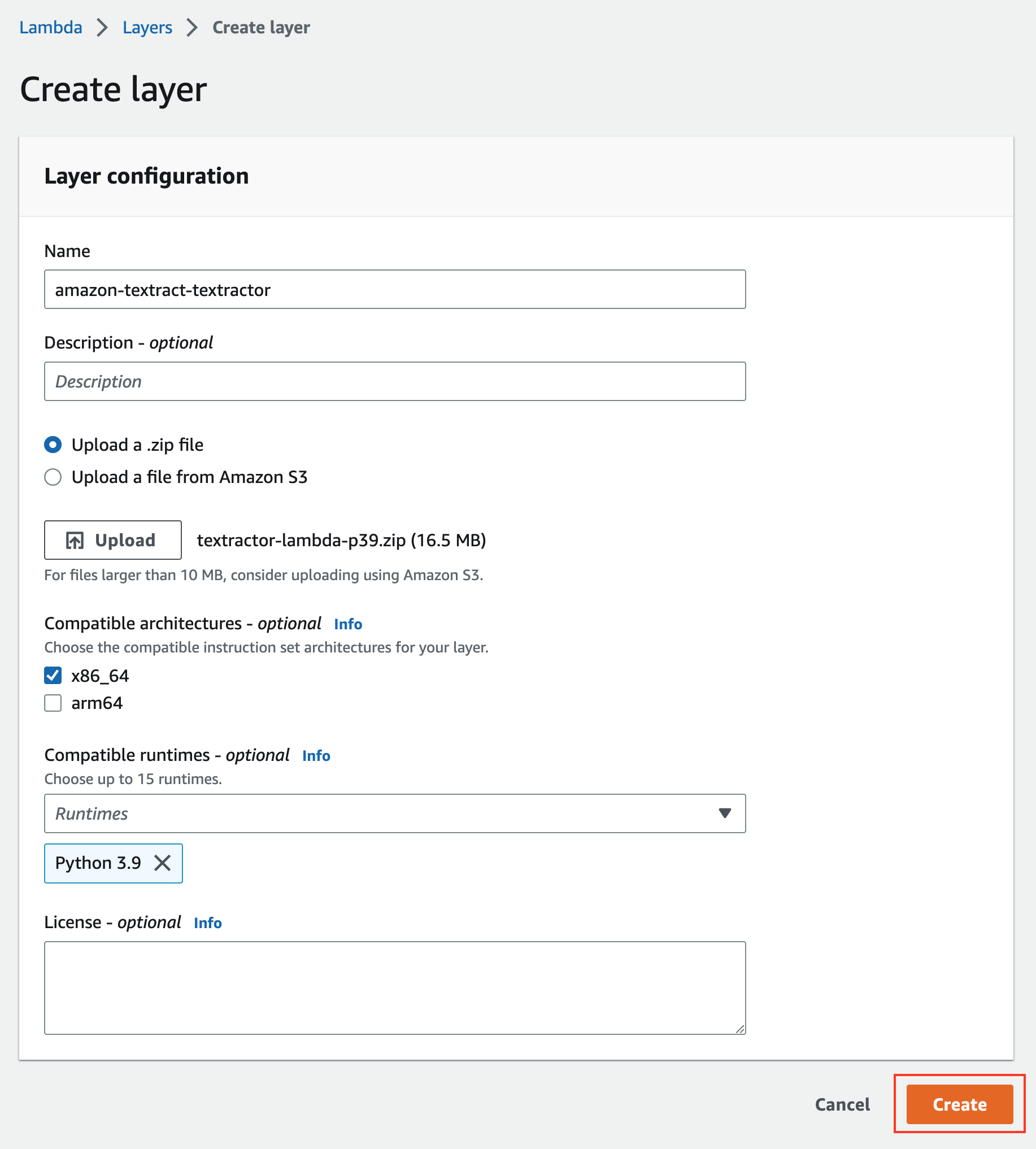Click the Cancel button

click(842, 1104)
